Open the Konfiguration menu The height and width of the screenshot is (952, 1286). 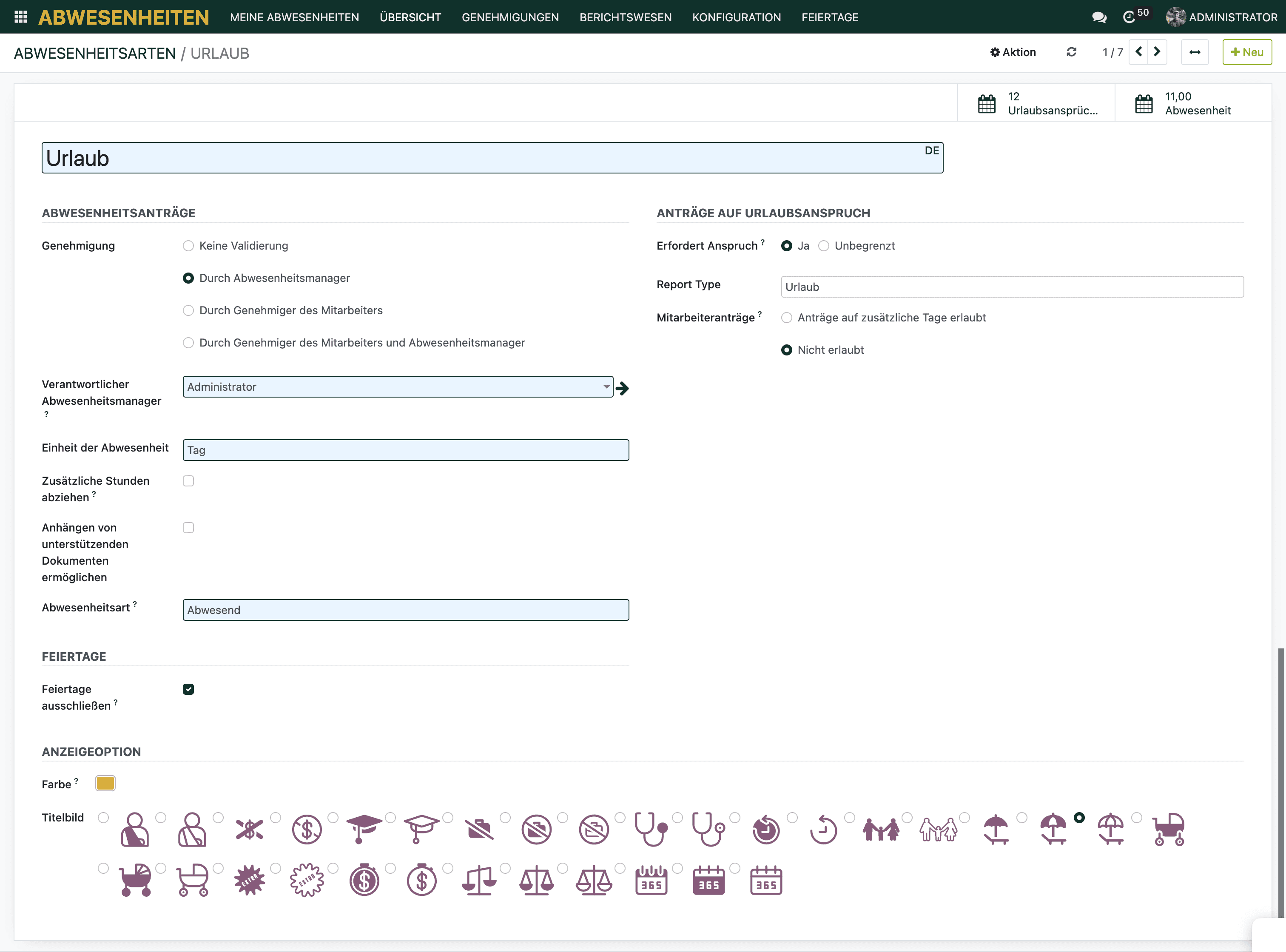pyautogui.click(x=736, y=17)
